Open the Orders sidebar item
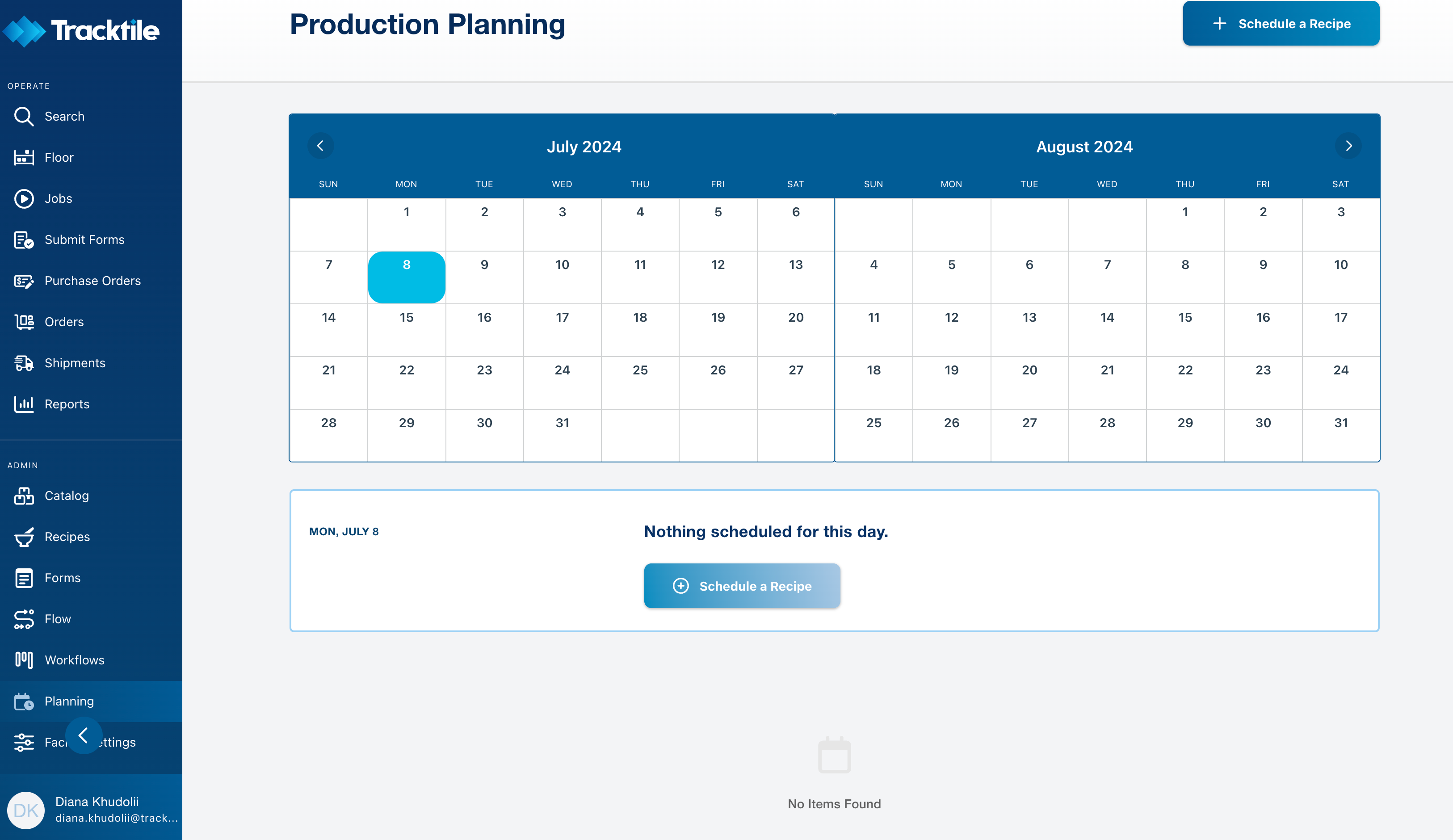The width and height of the screenshot is (1453, 840). (64, 322)
